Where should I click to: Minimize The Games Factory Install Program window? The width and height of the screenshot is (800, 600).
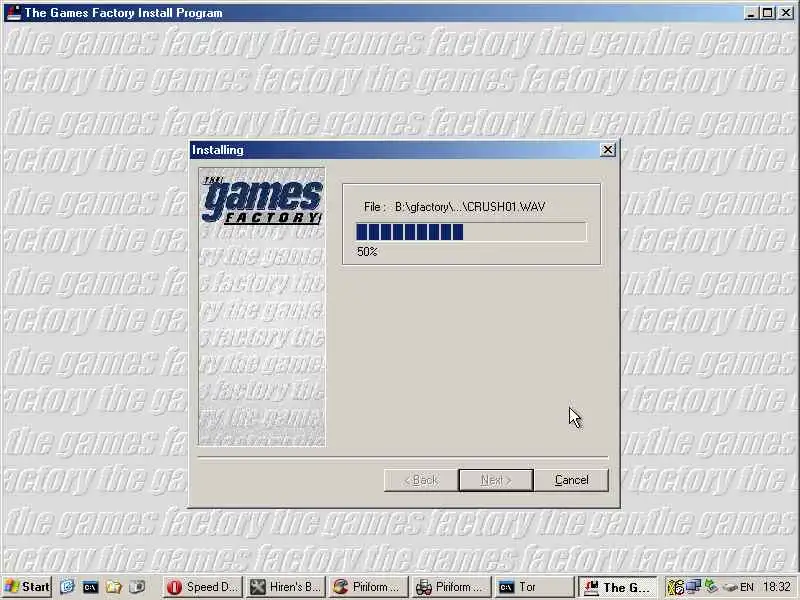[751, 13]
